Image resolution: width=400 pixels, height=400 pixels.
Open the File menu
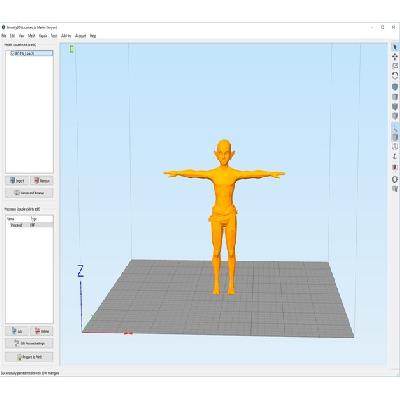coord(4,36)
